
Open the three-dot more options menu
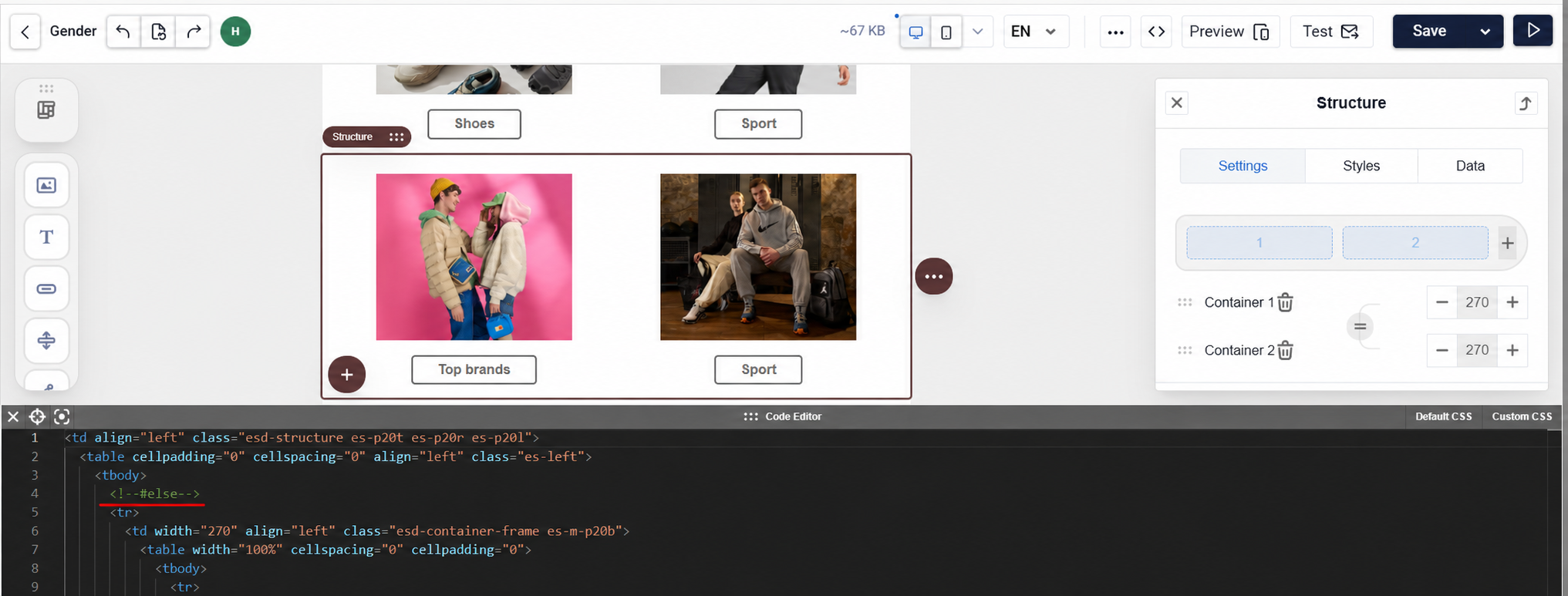(1115, 32)
